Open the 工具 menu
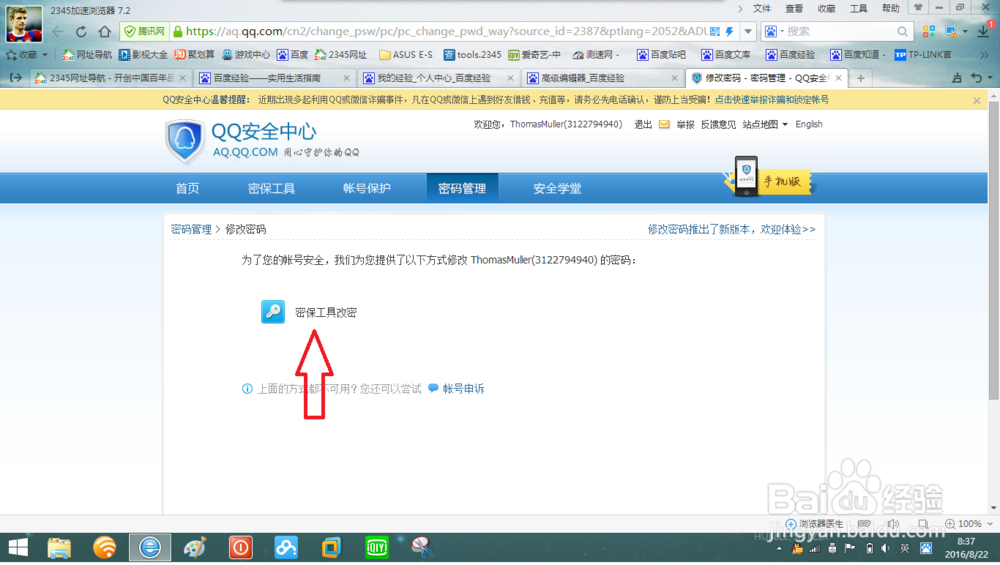1000x565 pixels. coord(858,8)
